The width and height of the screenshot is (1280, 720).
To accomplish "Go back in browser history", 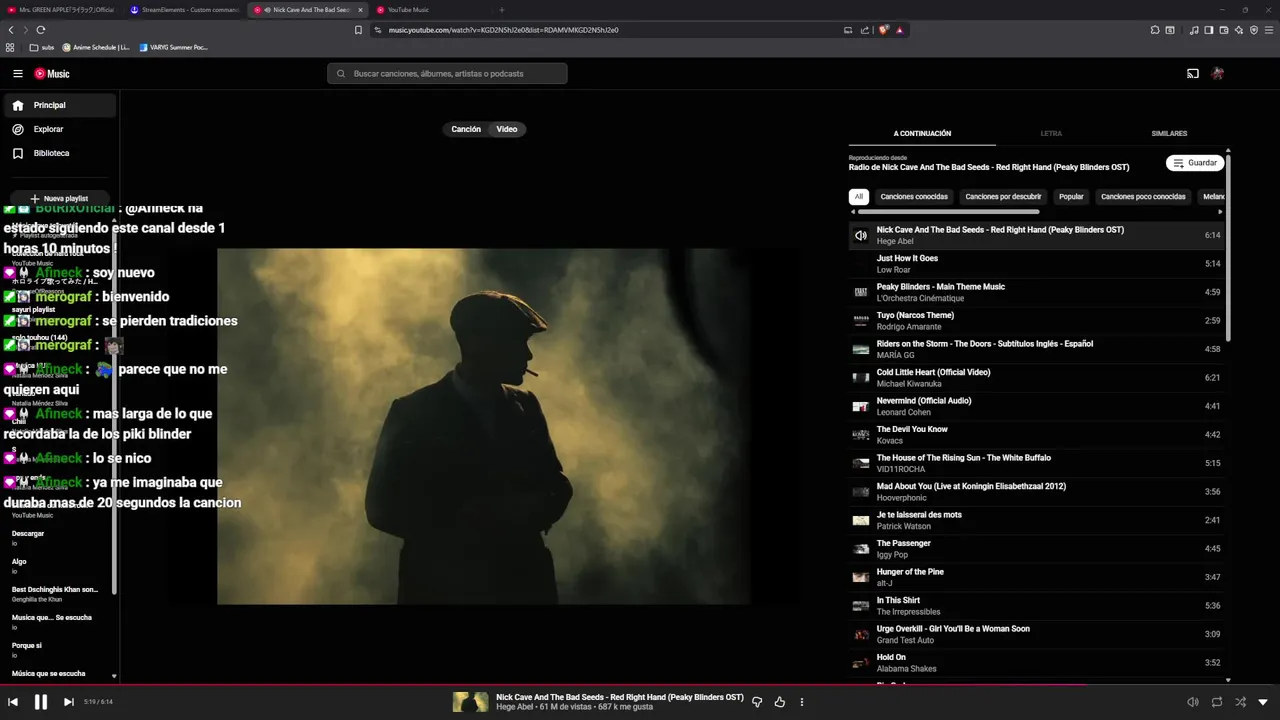I will [x=11, y=30].
